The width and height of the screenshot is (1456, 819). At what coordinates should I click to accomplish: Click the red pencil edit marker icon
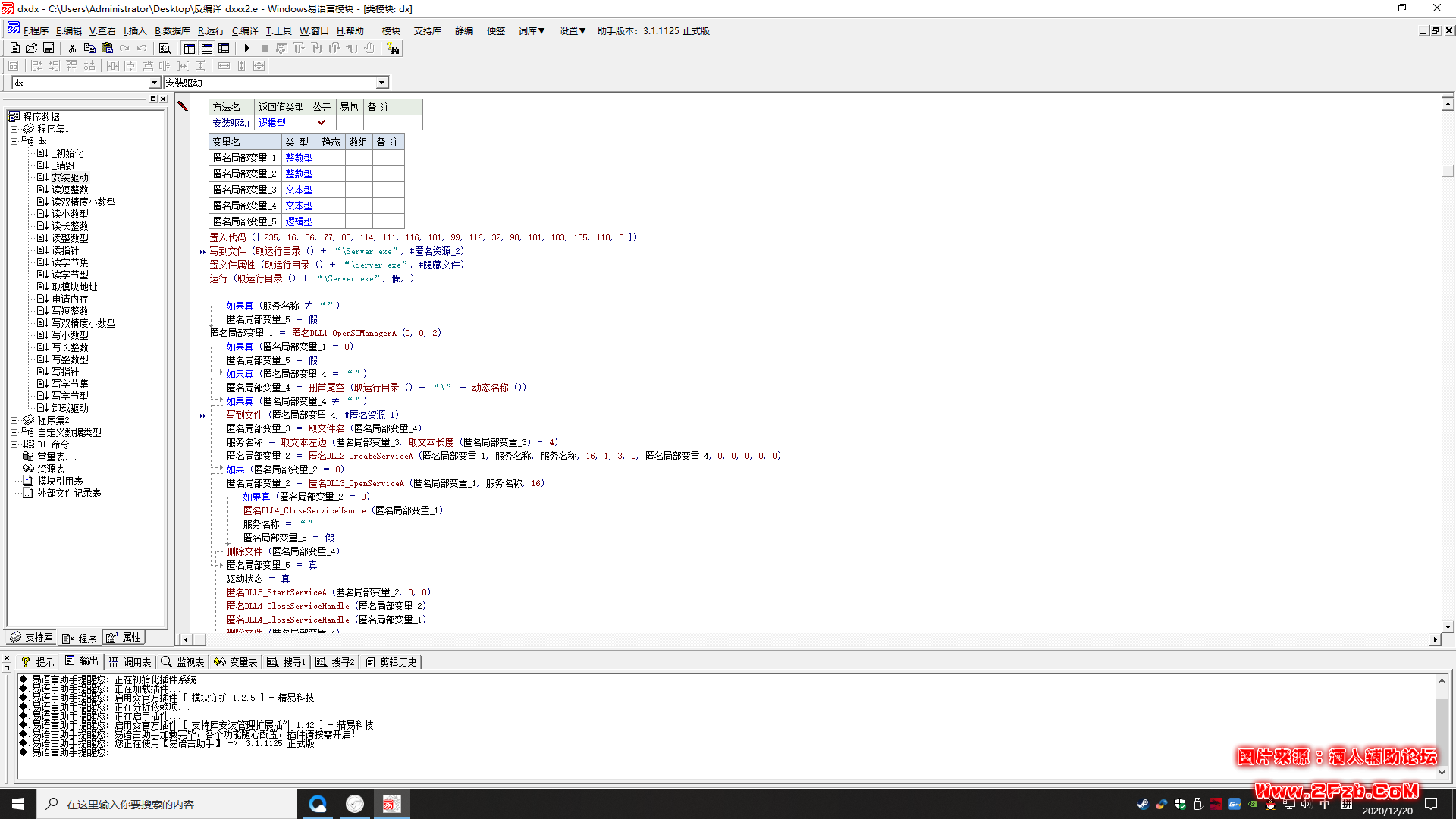click(x=183, y=106)
